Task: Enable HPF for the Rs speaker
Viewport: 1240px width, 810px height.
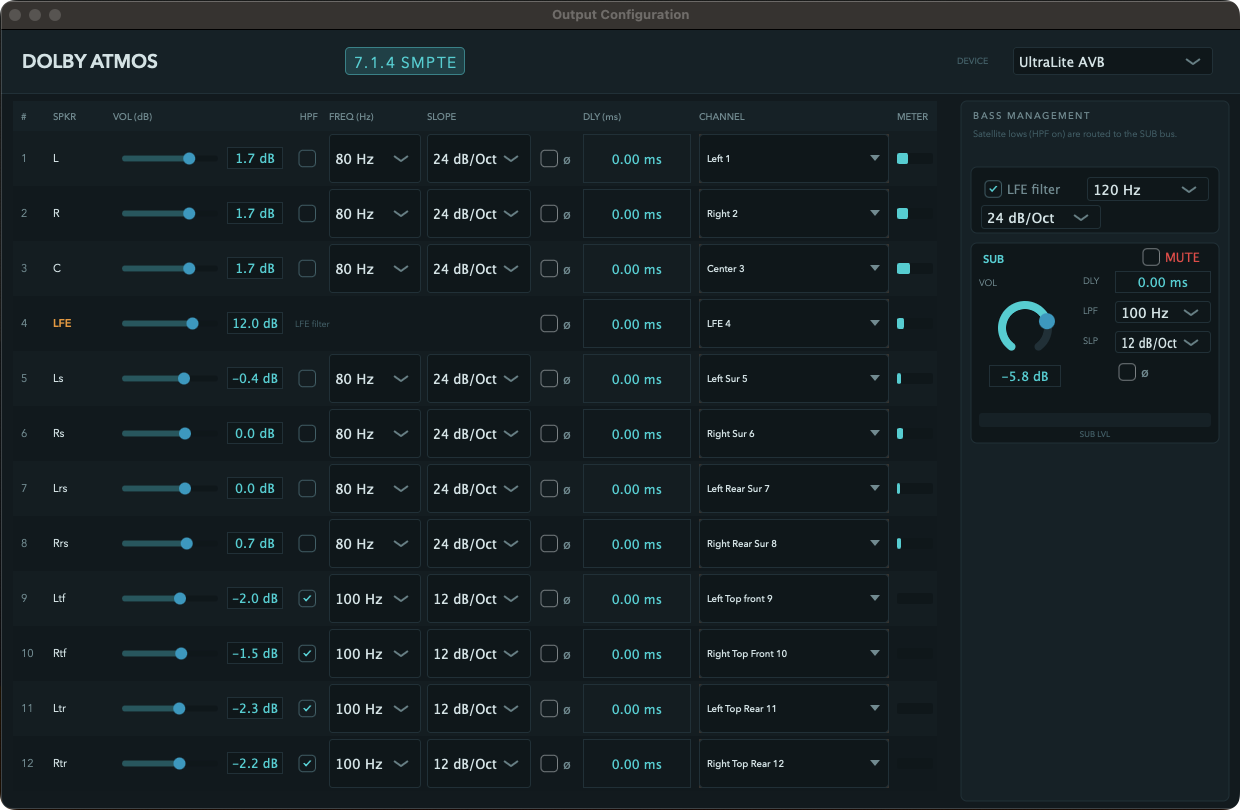Action: click(x=307, y=433)
